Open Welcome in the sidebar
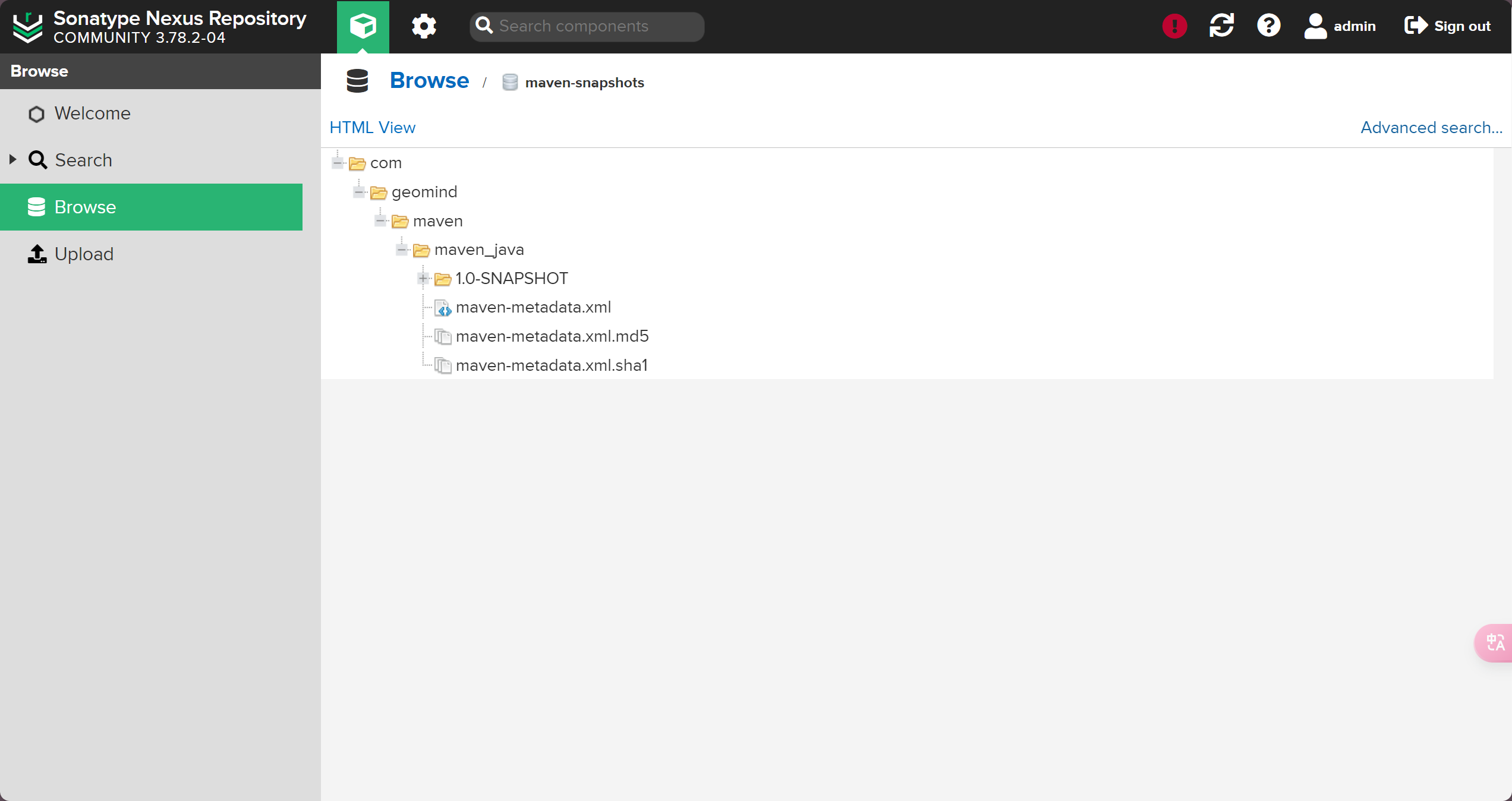 [151, 113]
